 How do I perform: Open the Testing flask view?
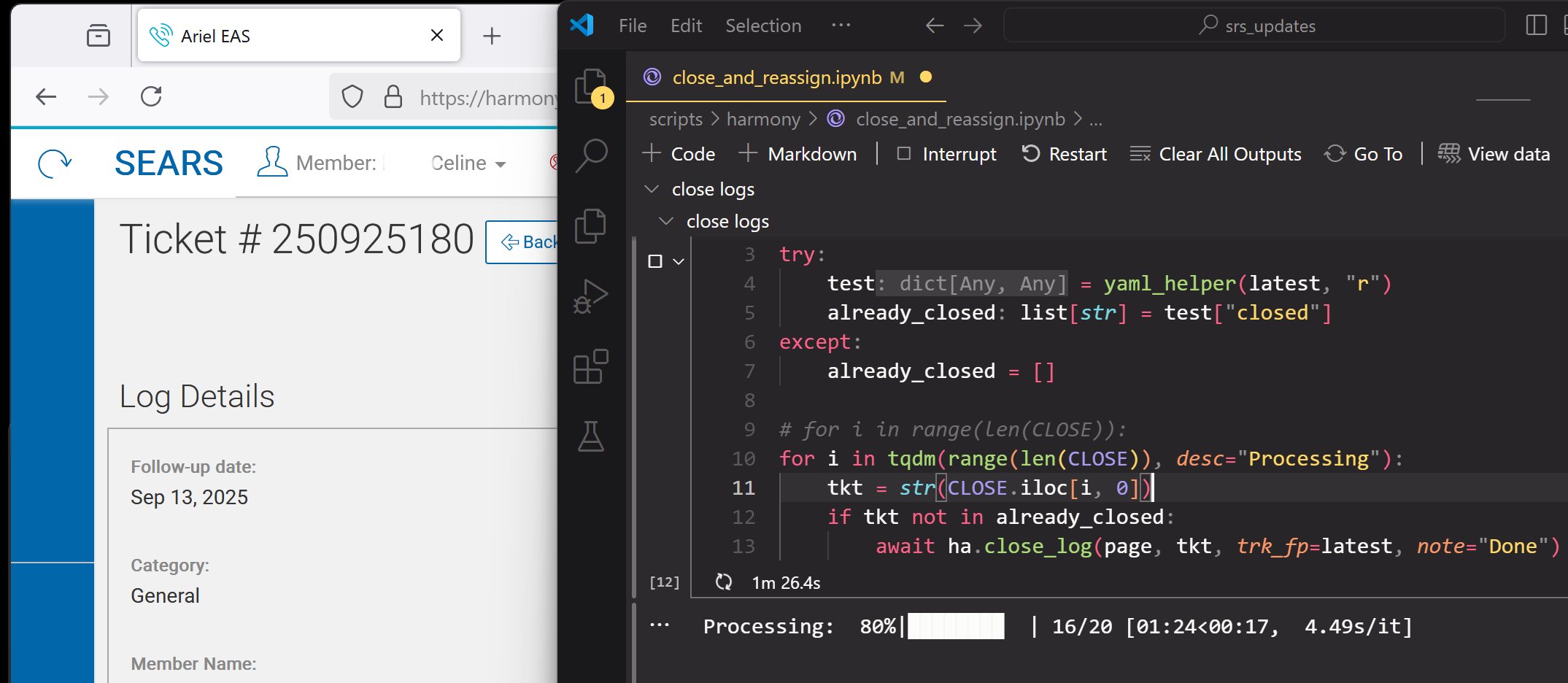(x=591, y=436)
